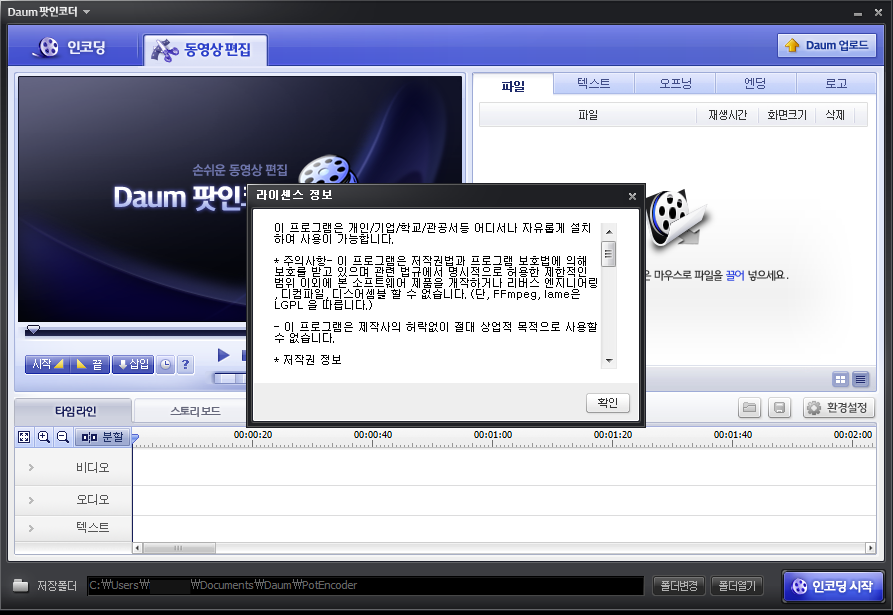This screenshot has height=615, width=893.
Task: Click the clock time icon button
Action: click(165, 364)
